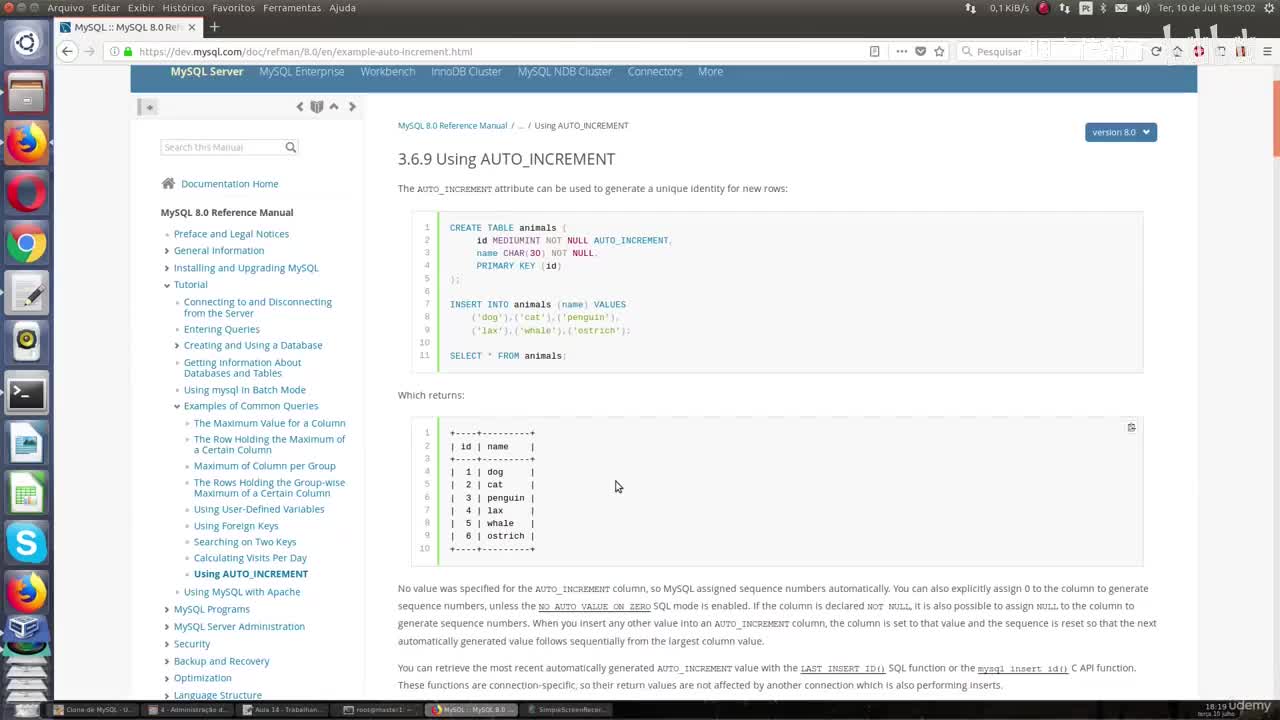
Task: Expand the MySQL Programs section
Action: pos(166,609)
